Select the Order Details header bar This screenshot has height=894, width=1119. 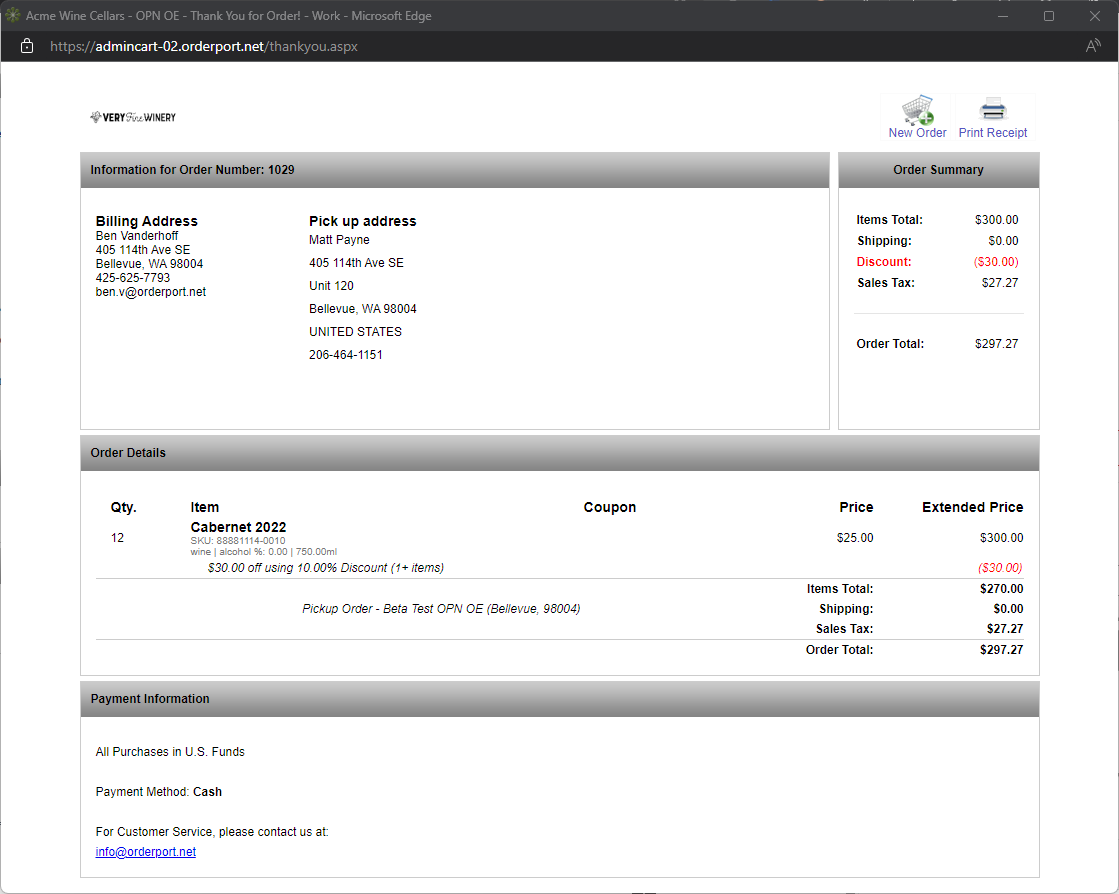pos(128,452)
